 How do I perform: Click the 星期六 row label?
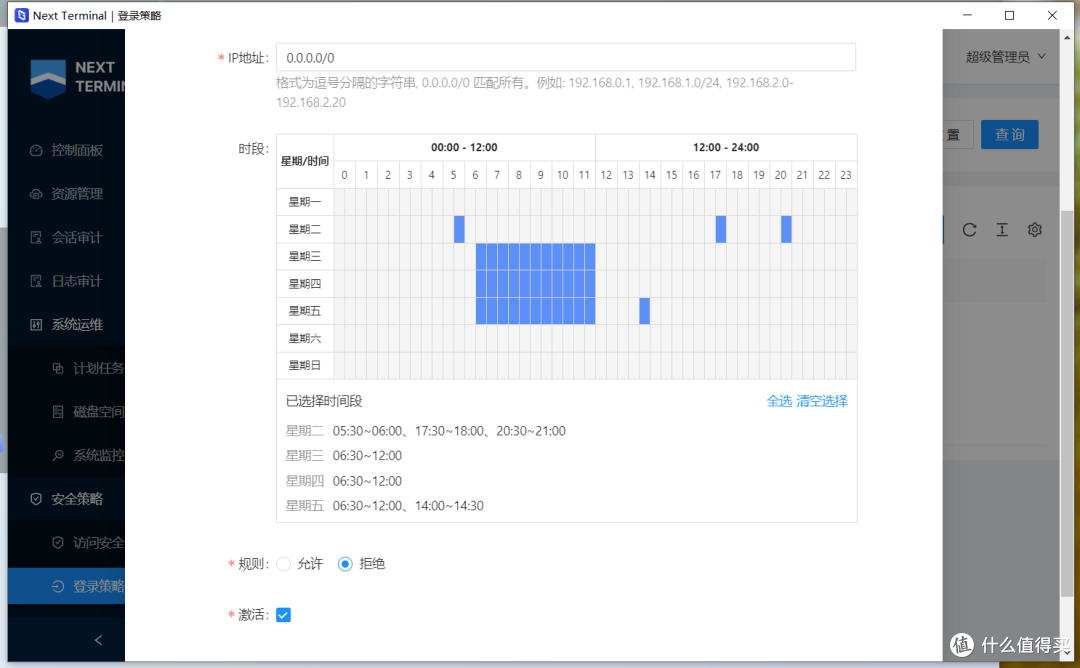pyautogui.click(x=304, y=338)
